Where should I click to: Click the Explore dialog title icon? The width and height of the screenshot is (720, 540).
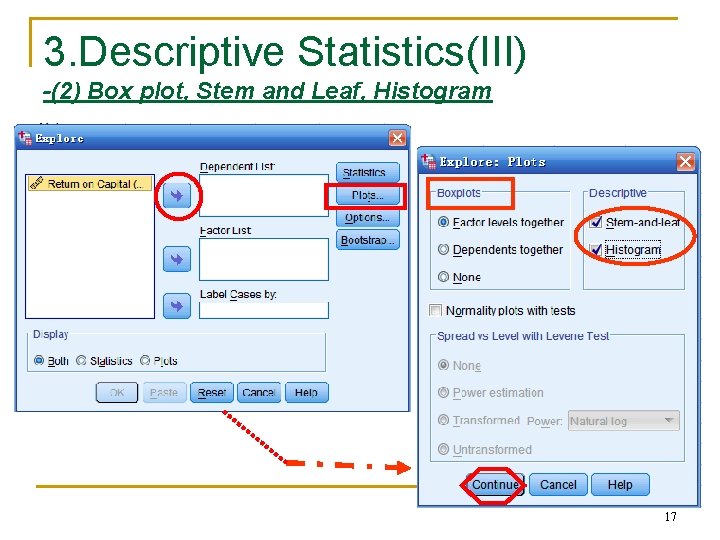point(25,137)
